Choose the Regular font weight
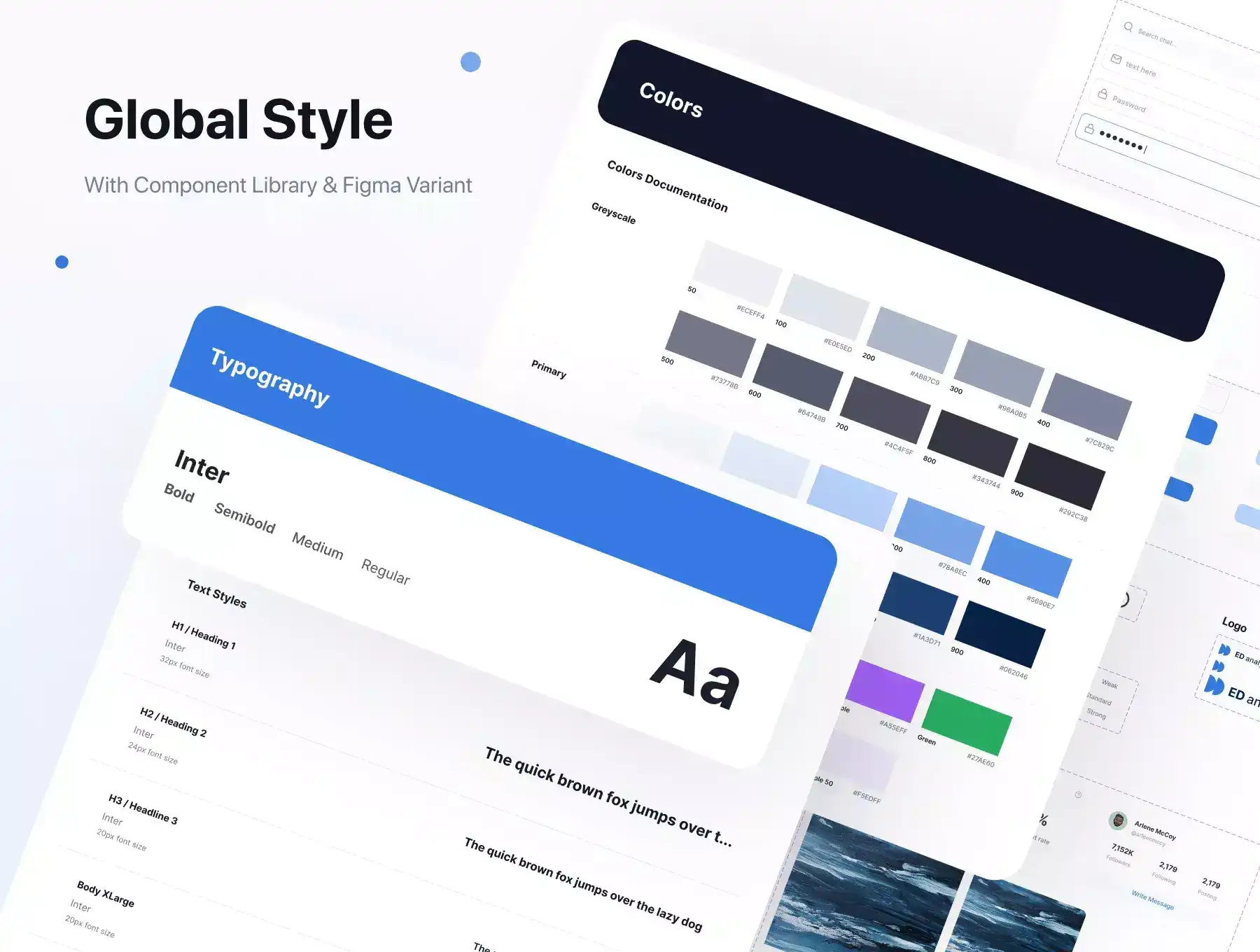Screen dimensions: 1260x952 click(385, 572)
